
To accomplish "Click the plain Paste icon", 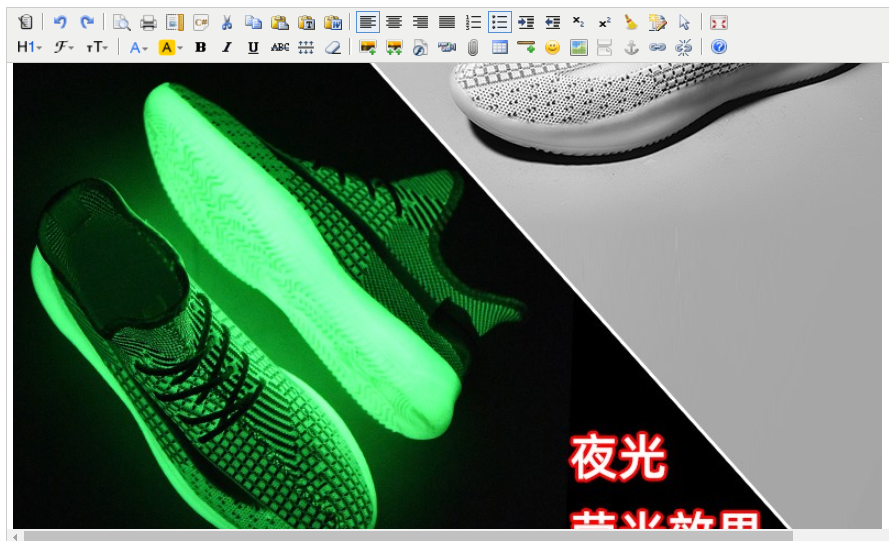I will (x=280, y=22).
